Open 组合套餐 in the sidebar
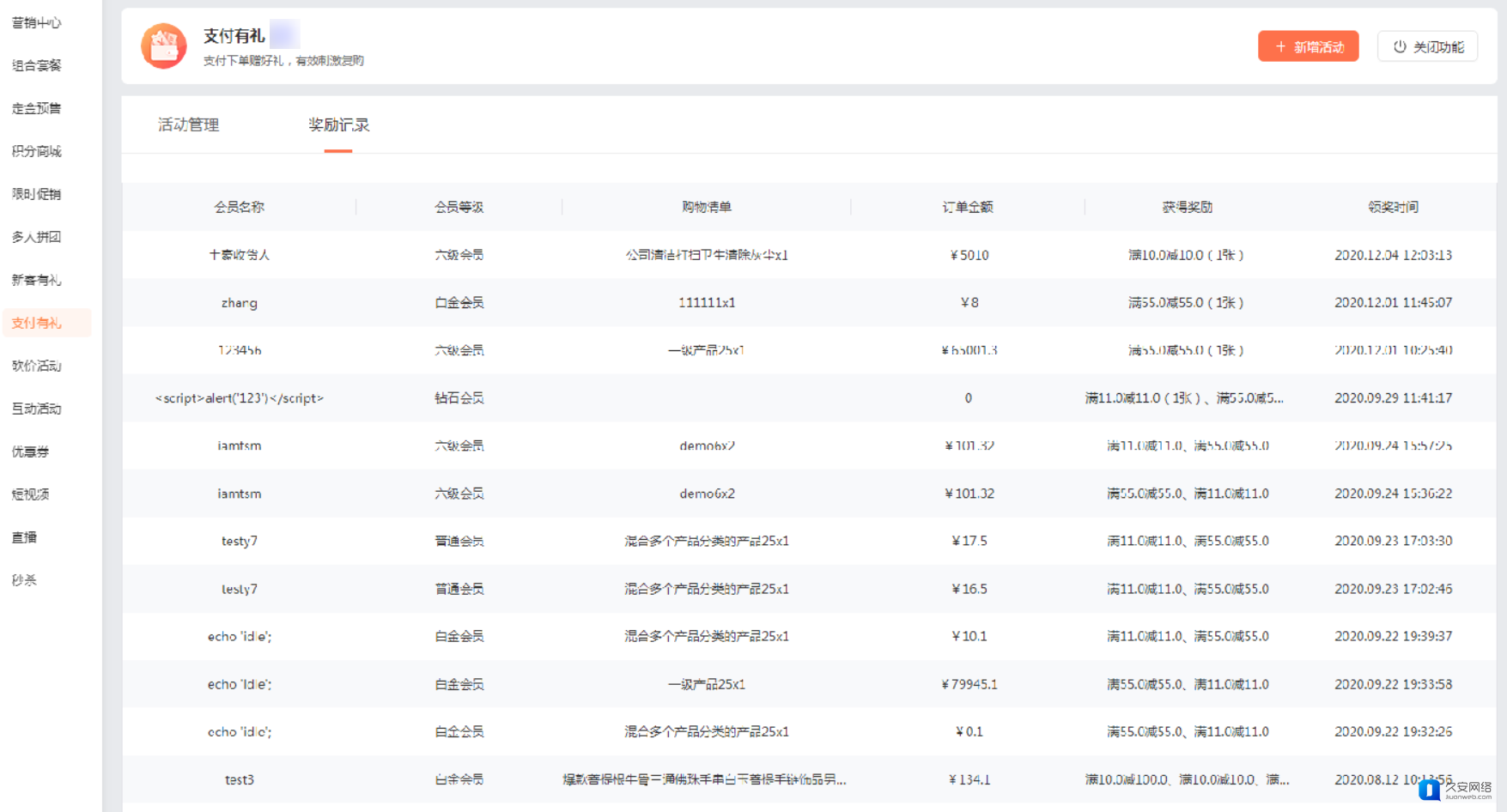Image resolution: width=1507 pixels, height=812 pixels. point(37,65)
